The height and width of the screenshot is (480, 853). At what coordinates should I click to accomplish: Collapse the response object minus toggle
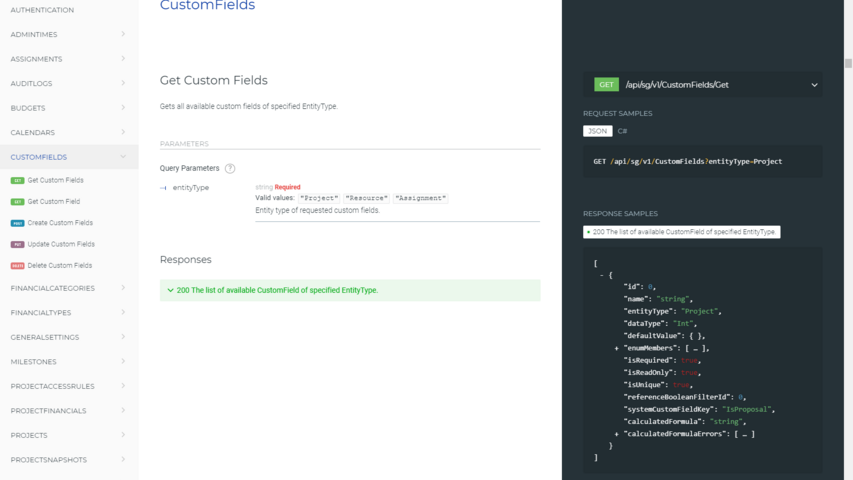(x=601, y=274)
